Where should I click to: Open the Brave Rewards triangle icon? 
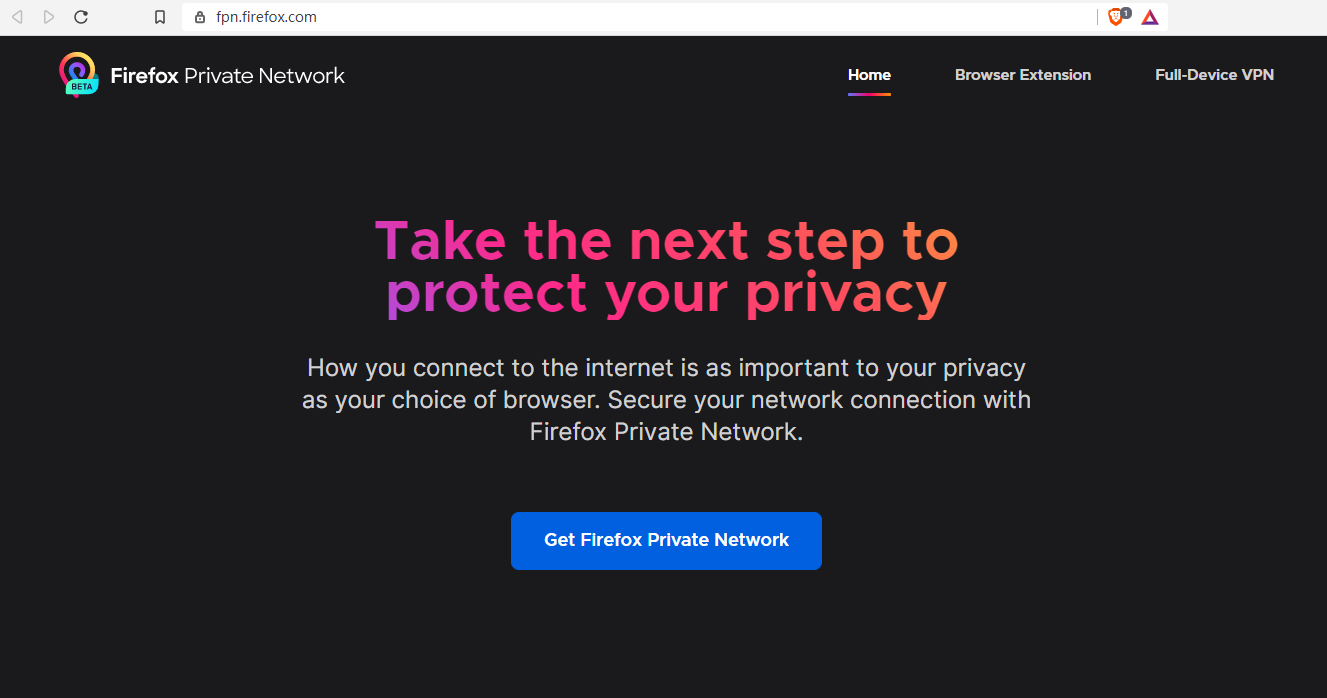pos(1150,17)
